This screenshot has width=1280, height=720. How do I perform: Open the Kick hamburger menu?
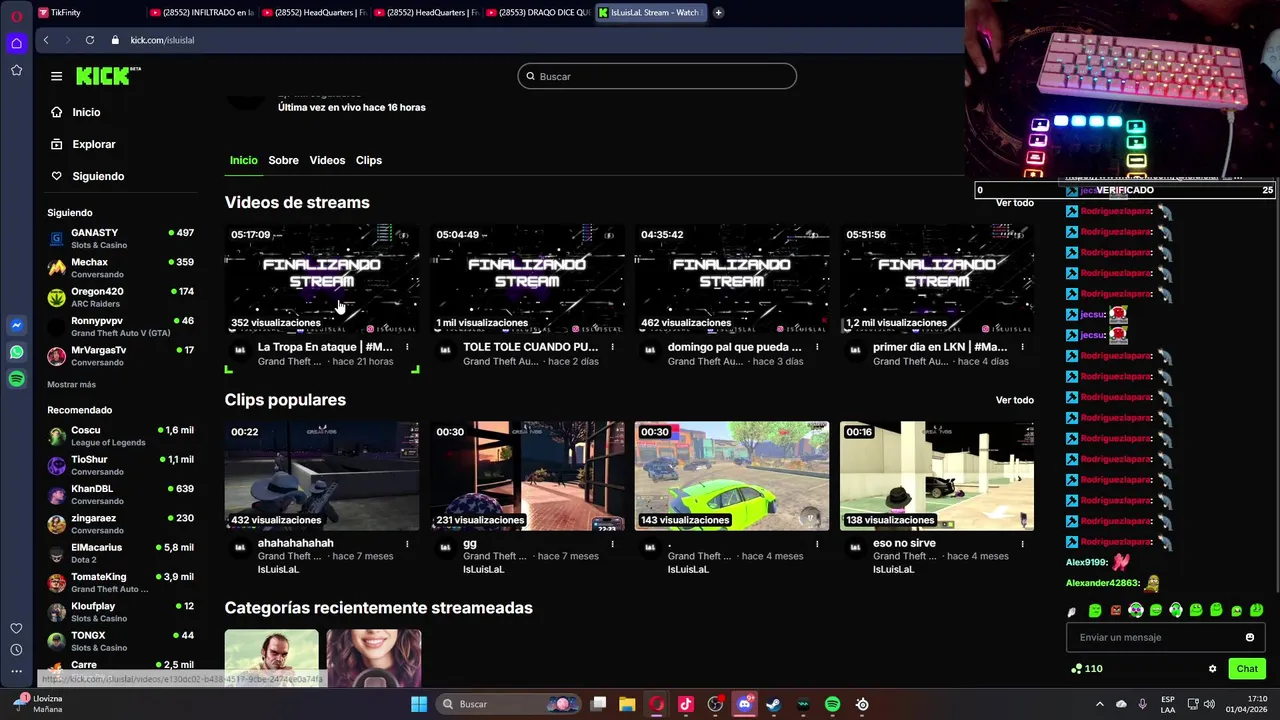[x=56, y=76]
